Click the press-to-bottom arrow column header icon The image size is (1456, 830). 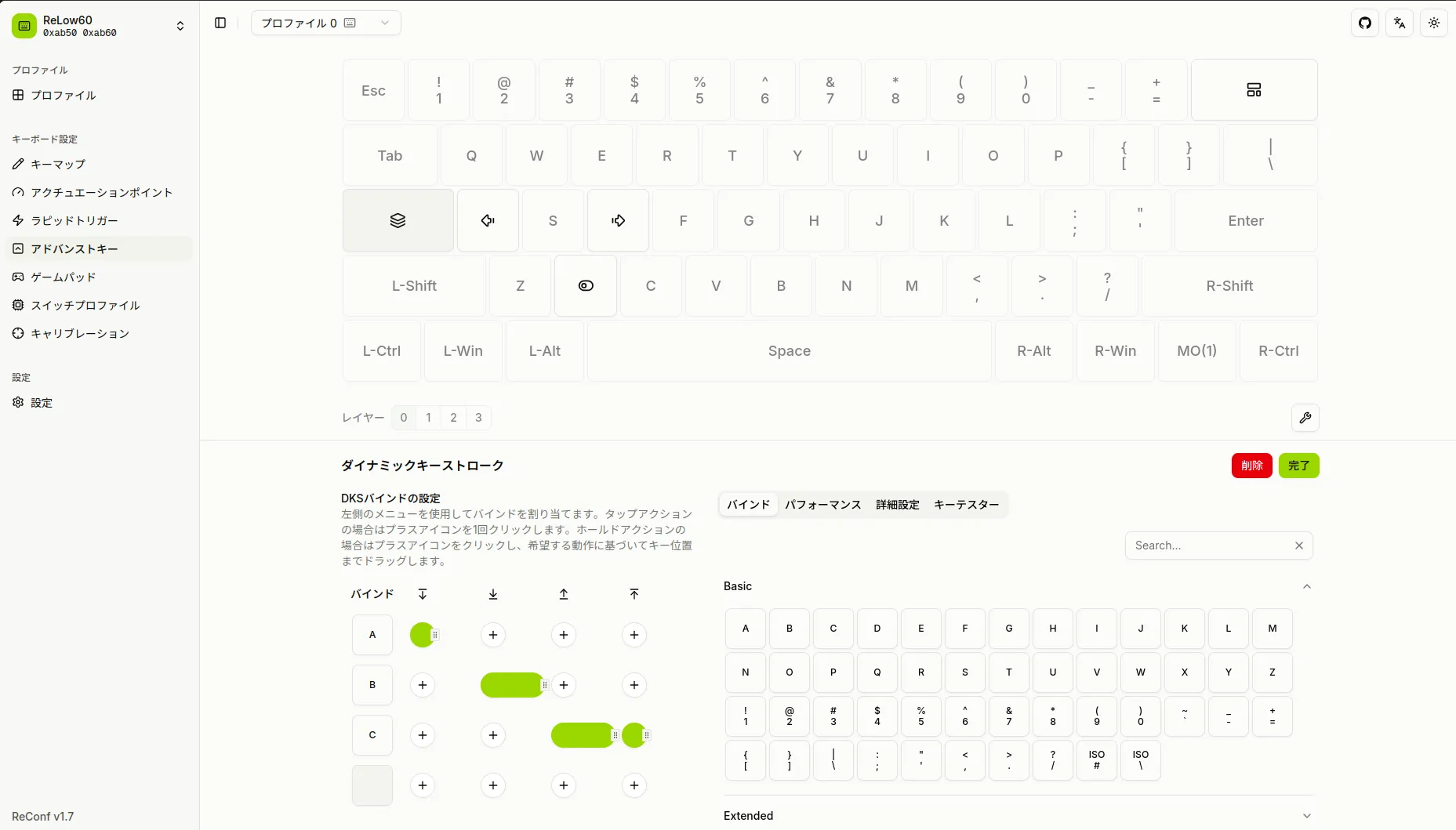[423, 594]
